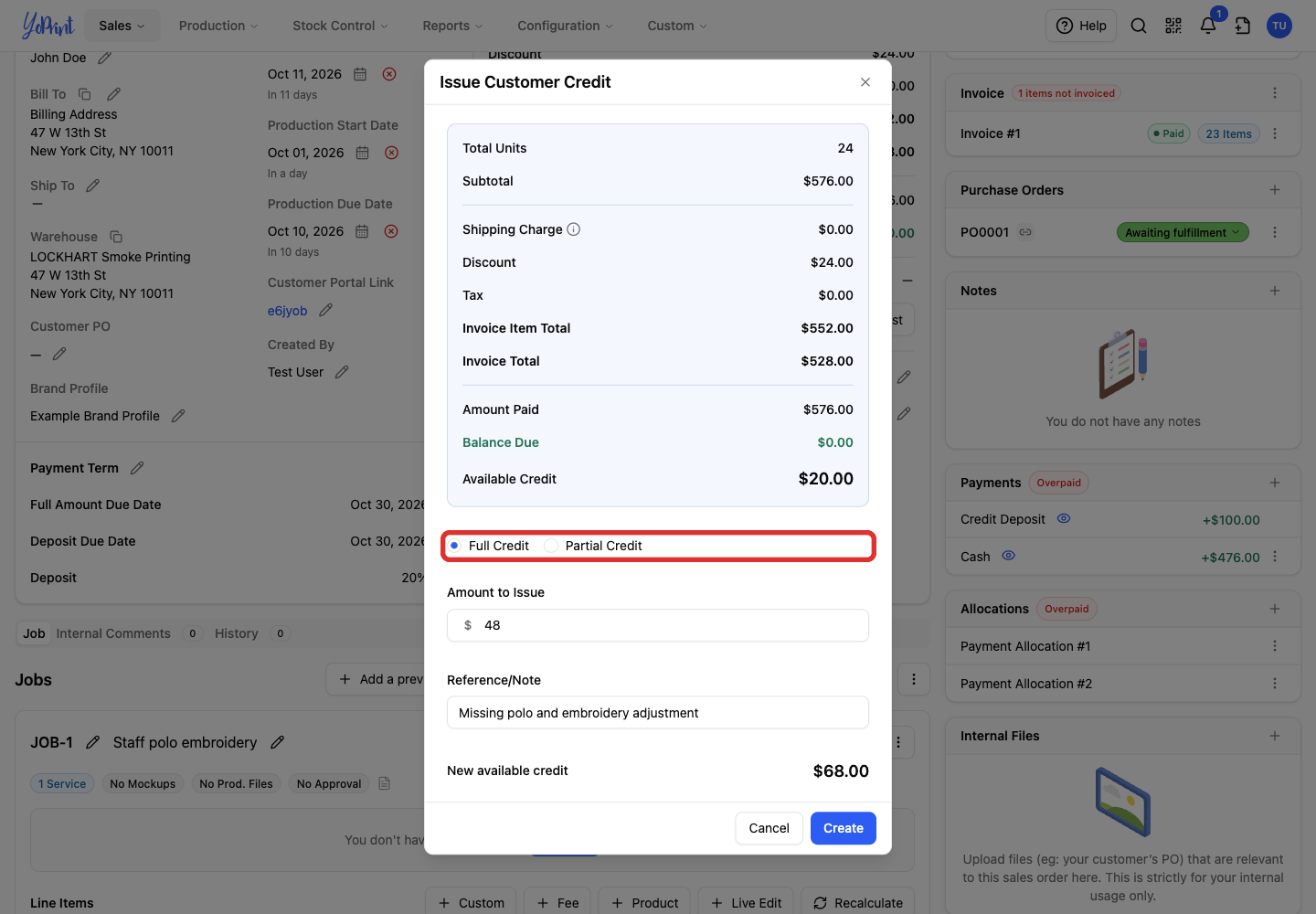
Task: Click the Shipping Charge info icon
Action: [574, 229]
